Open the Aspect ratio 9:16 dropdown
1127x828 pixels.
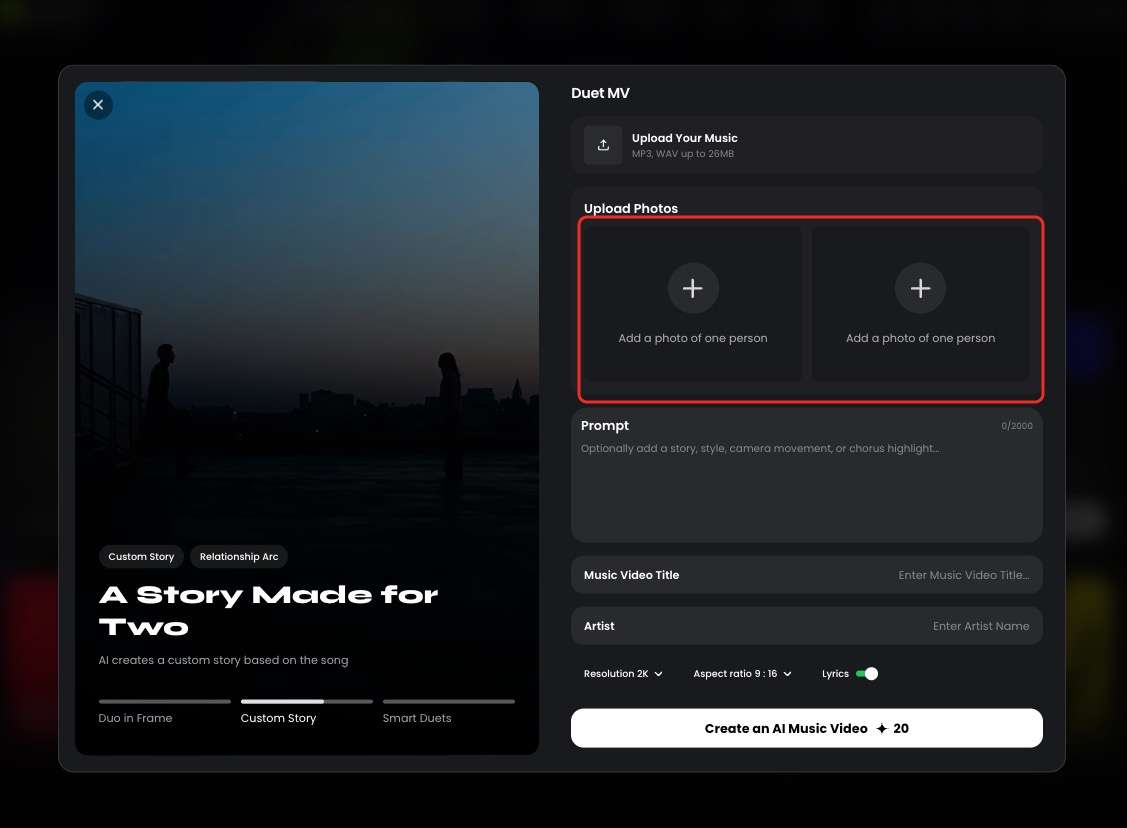pos(742,673)
